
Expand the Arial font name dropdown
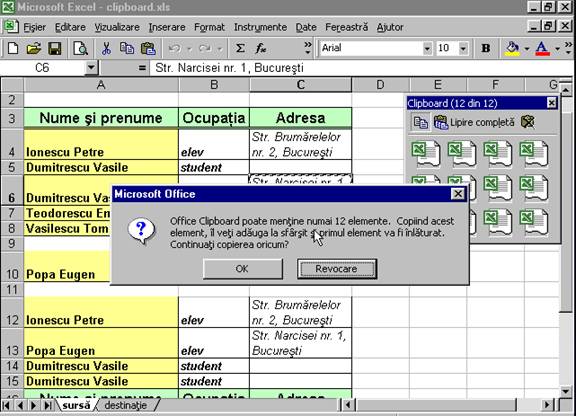[427, 48]
